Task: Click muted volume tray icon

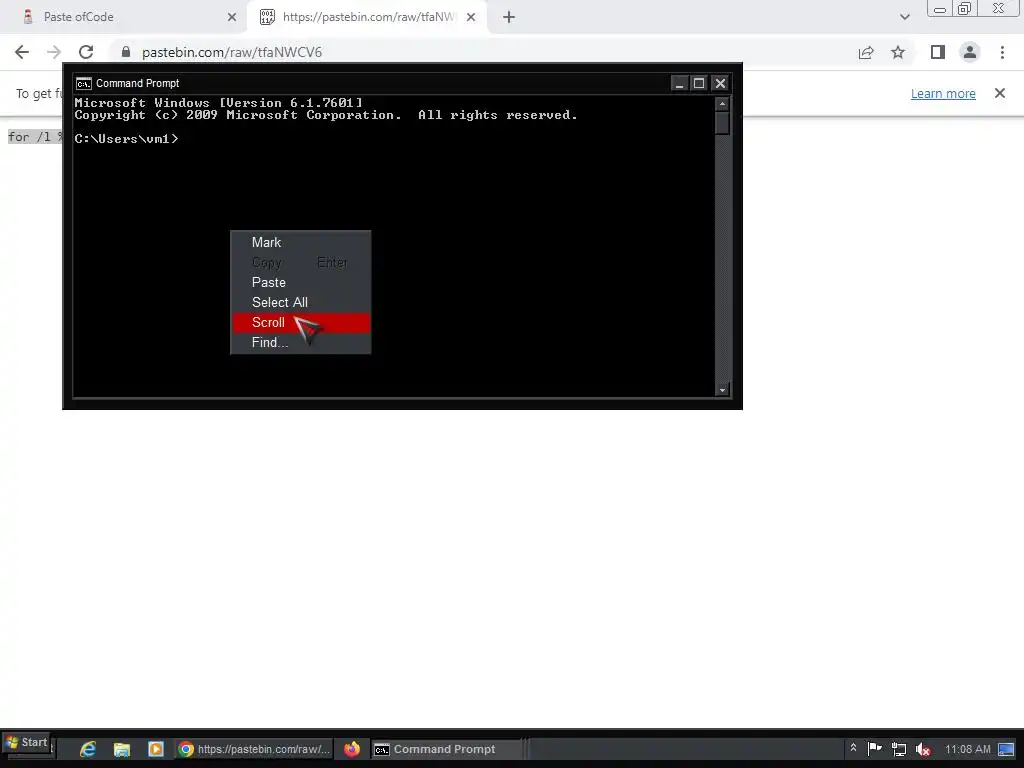Action: pos(923,750)
